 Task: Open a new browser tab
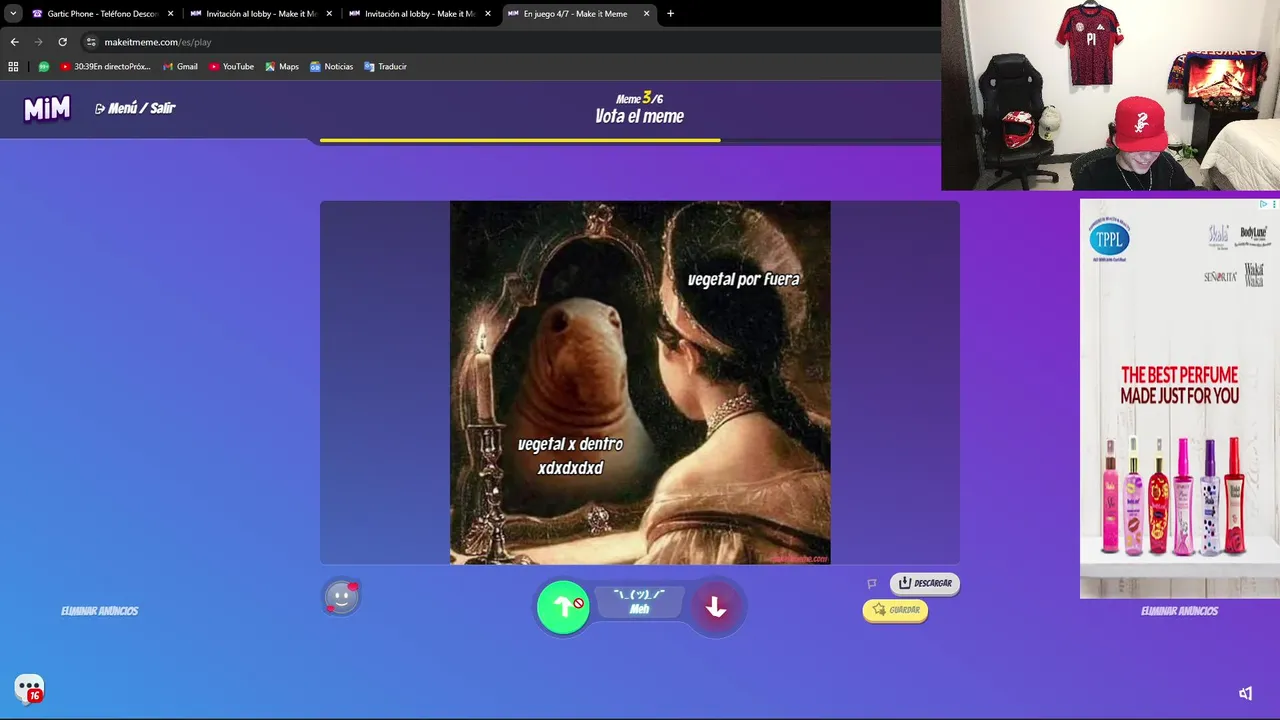click(x=670, y=14)
